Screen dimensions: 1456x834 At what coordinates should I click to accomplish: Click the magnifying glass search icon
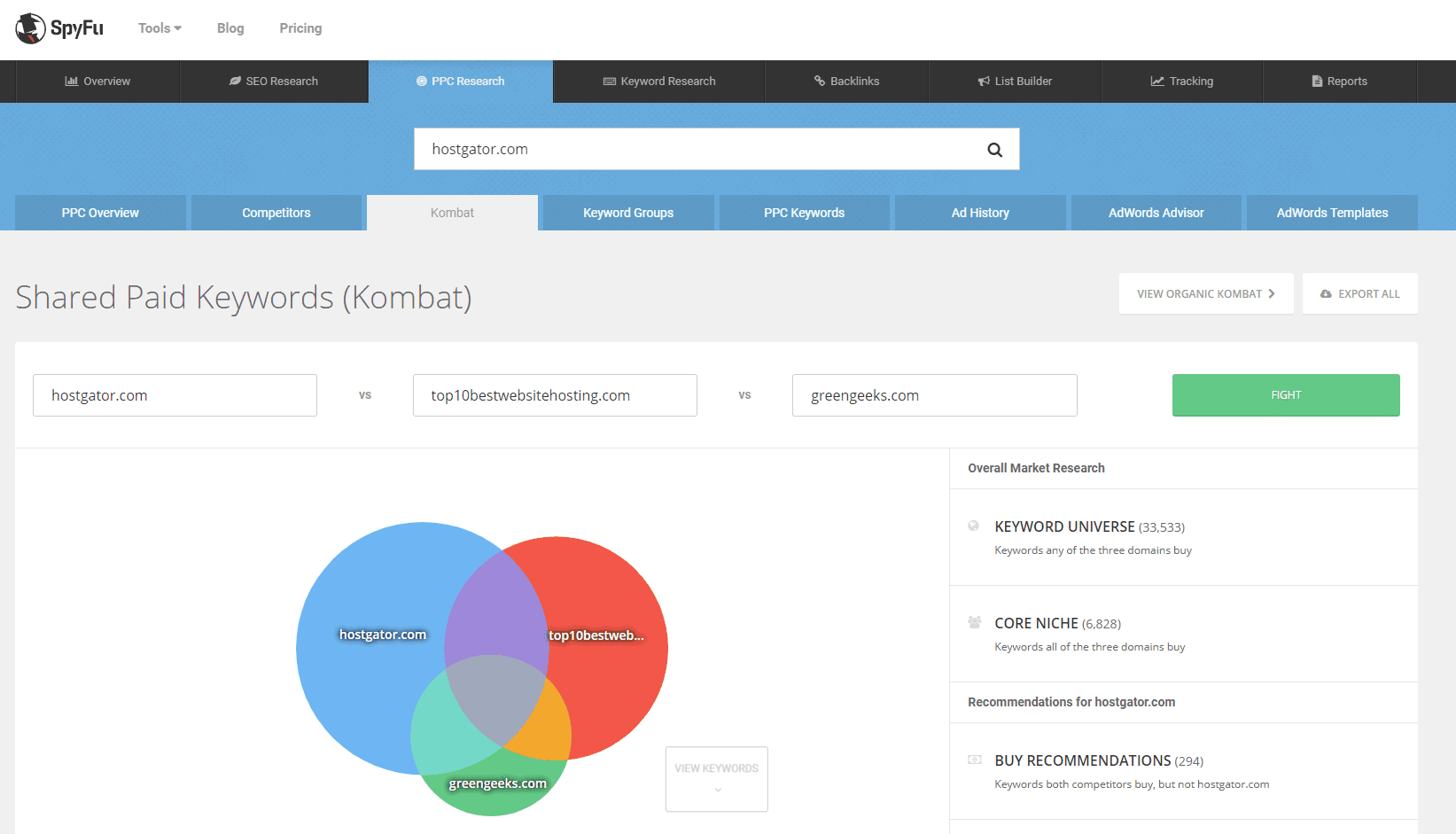(995, 150)
